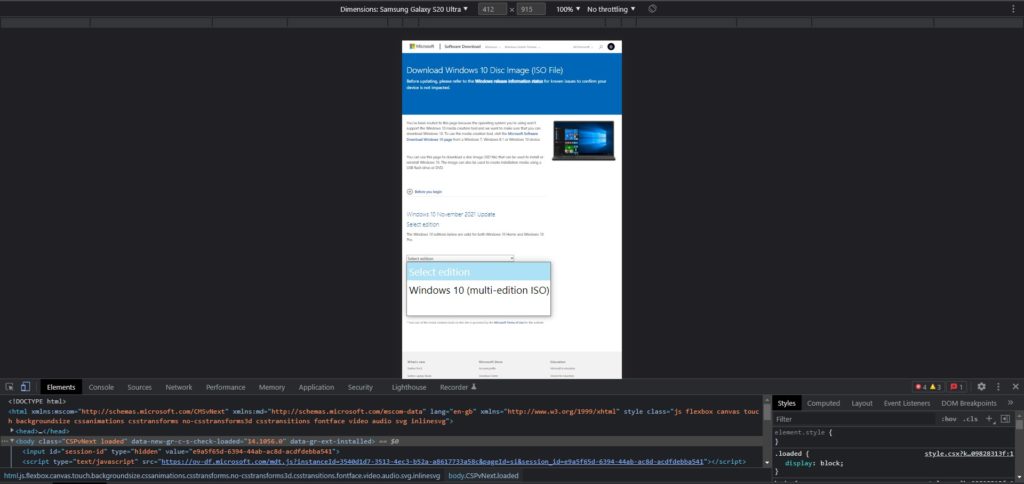Click the laptop image on the page
1024x484 pixels.
coord(583,140)
